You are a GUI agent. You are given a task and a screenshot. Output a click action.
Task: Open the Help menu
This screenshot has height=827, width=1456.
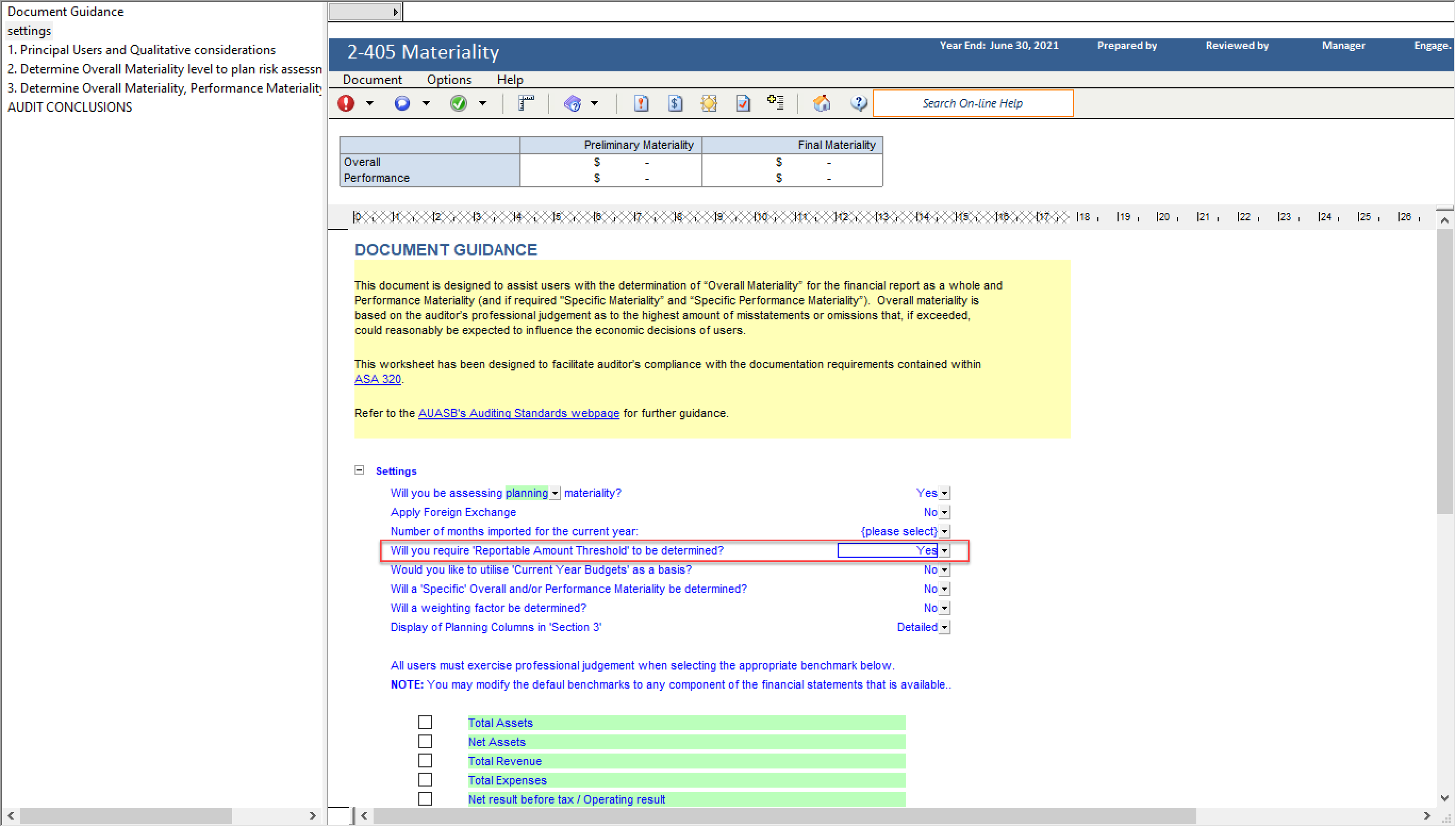pos(509,79)
